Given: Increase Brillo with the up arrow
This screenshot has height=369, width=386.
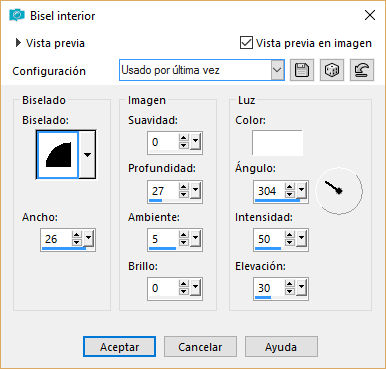Looking at the screenshot, I should 183,284.
